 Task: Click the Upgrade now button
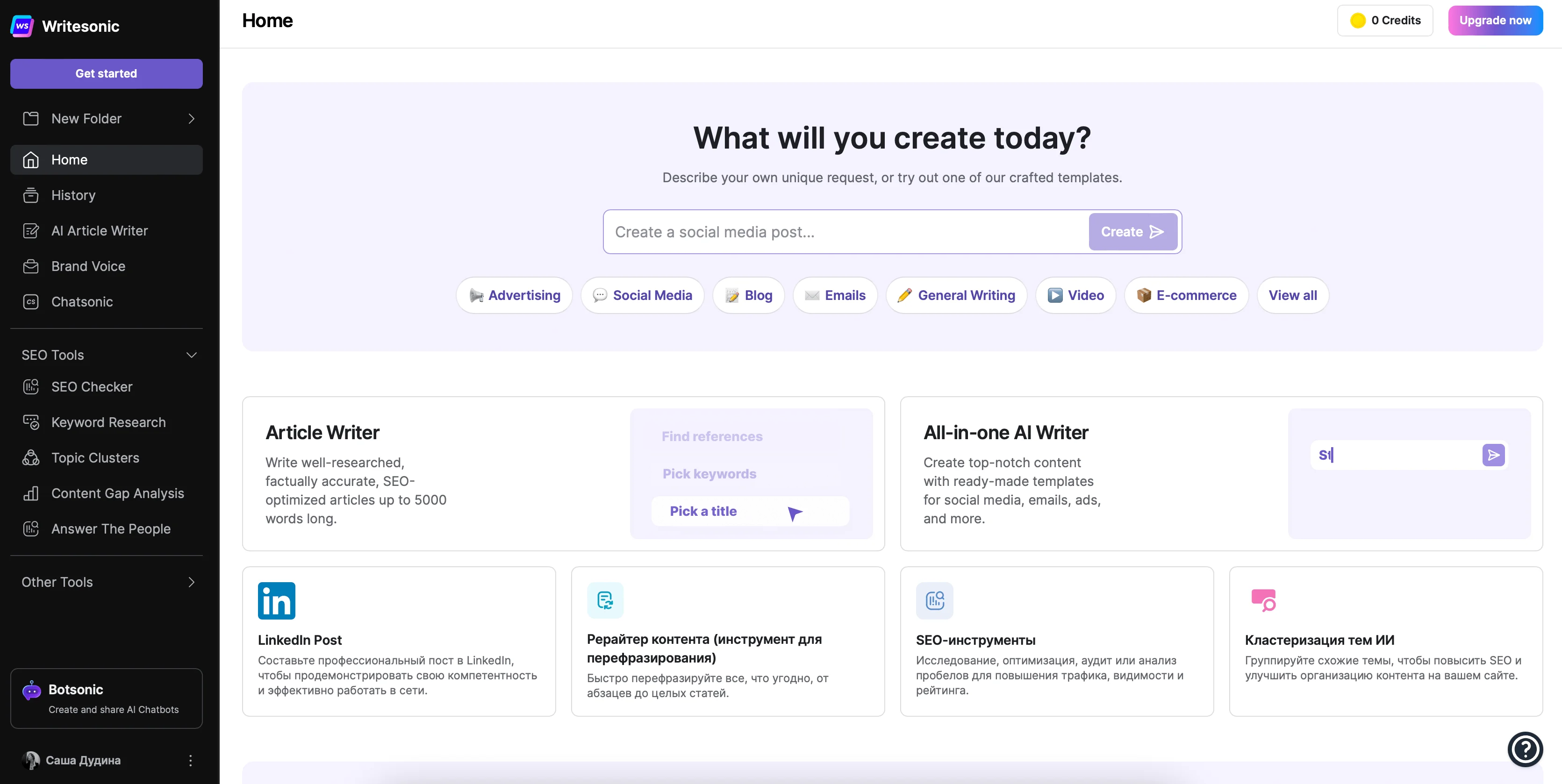click(1495, 21)
